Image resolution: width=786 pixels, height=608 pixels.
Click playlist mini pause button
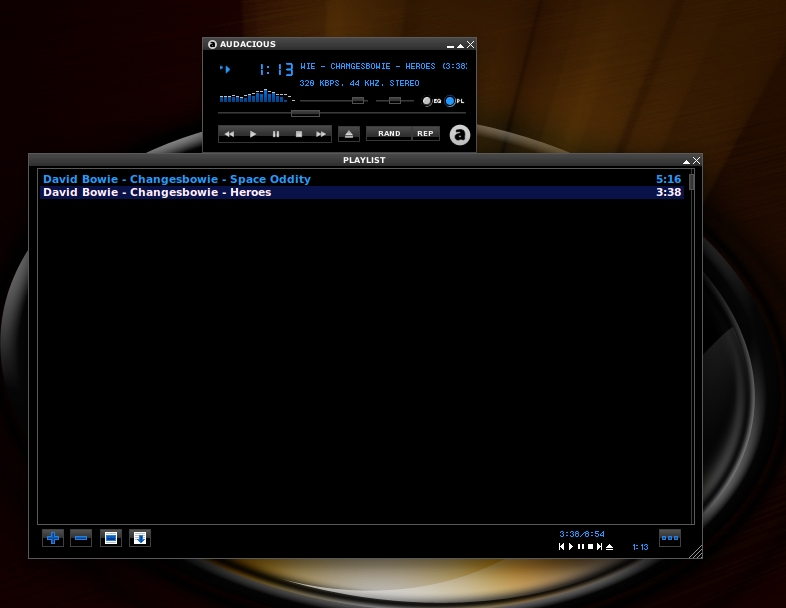[581, 547]
